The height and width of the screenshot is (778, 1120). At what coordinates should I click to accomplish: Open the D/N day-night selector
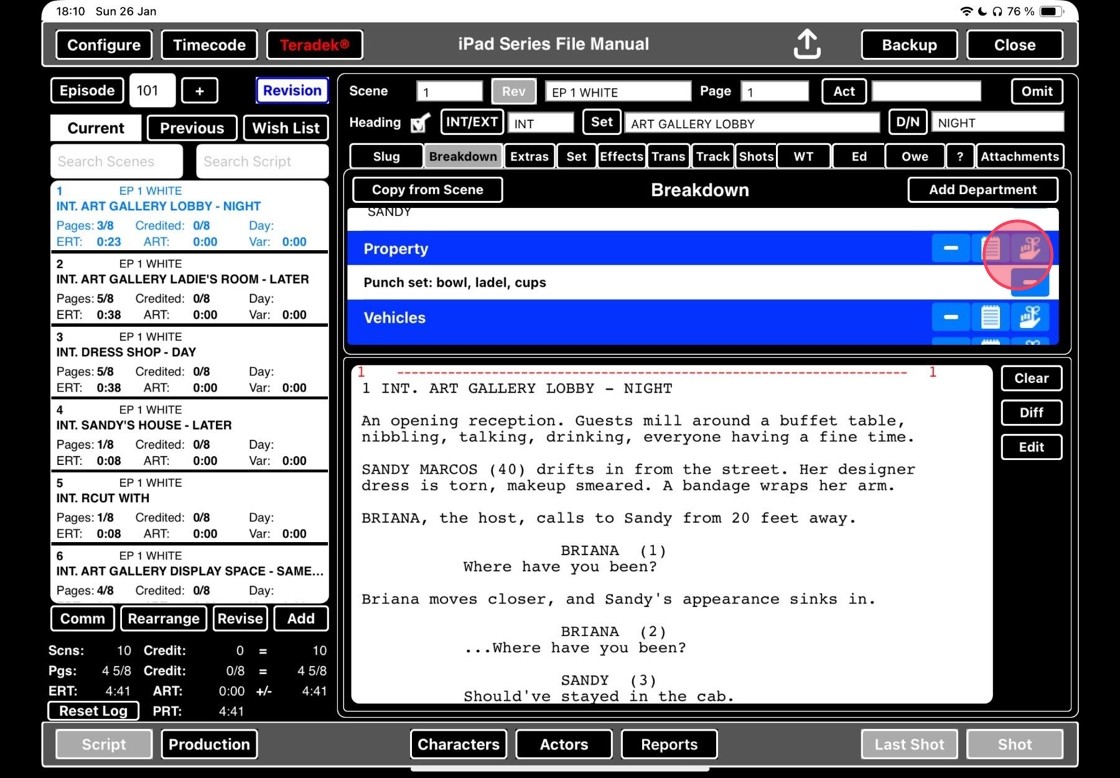[907, 122]
